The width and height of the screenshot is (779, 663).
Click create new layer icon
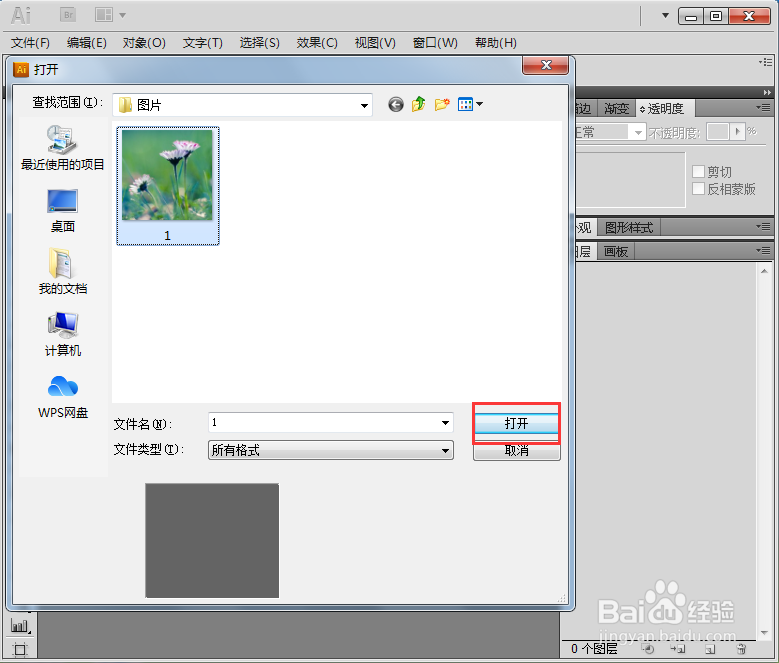(x=710, y=649)
